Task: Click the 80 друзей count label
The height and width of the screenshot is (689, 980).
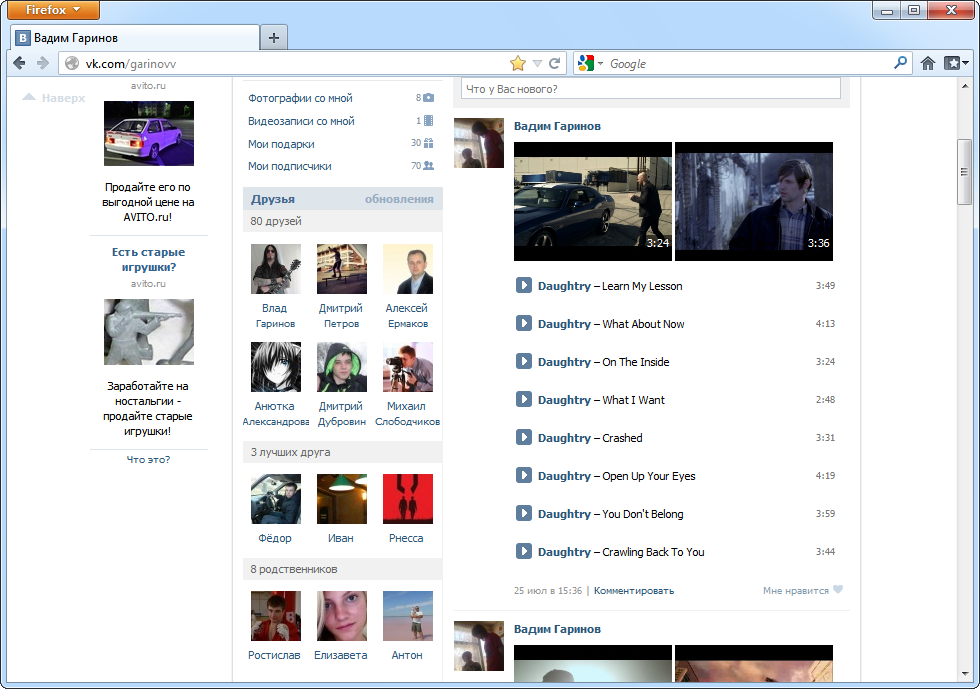Action: click(276, 221)
